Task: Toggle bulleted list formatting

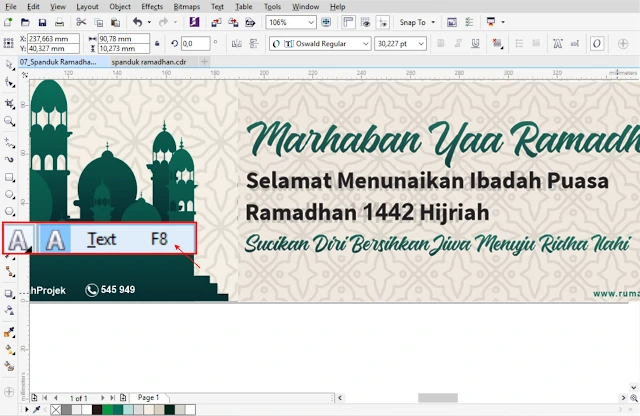Action: (519, 43)
